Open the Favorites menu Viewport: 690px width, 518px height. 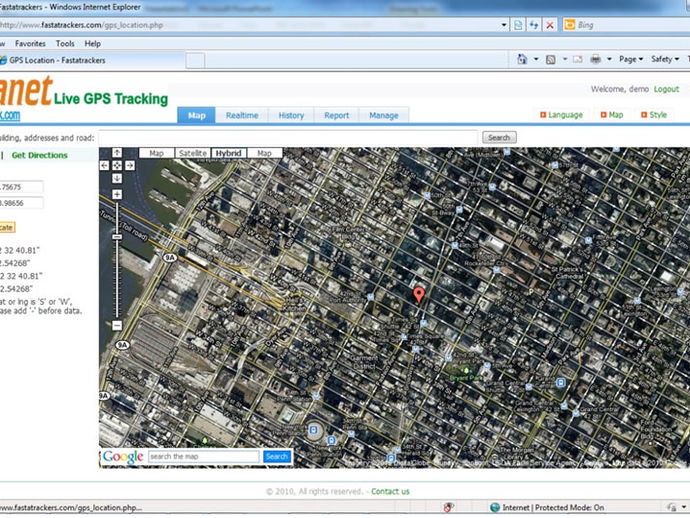click(x=30, y=44)
